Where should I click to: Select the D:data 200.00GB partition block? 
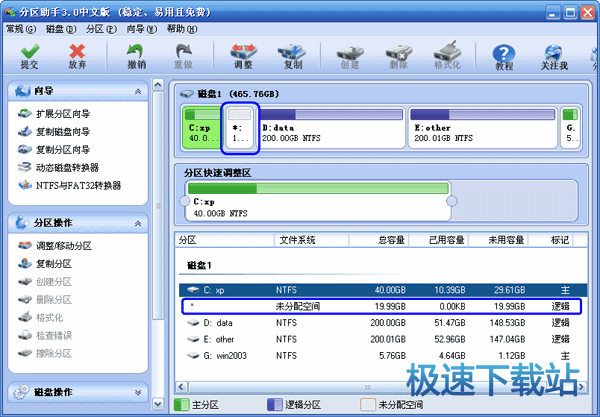click(x=332, y=128)
